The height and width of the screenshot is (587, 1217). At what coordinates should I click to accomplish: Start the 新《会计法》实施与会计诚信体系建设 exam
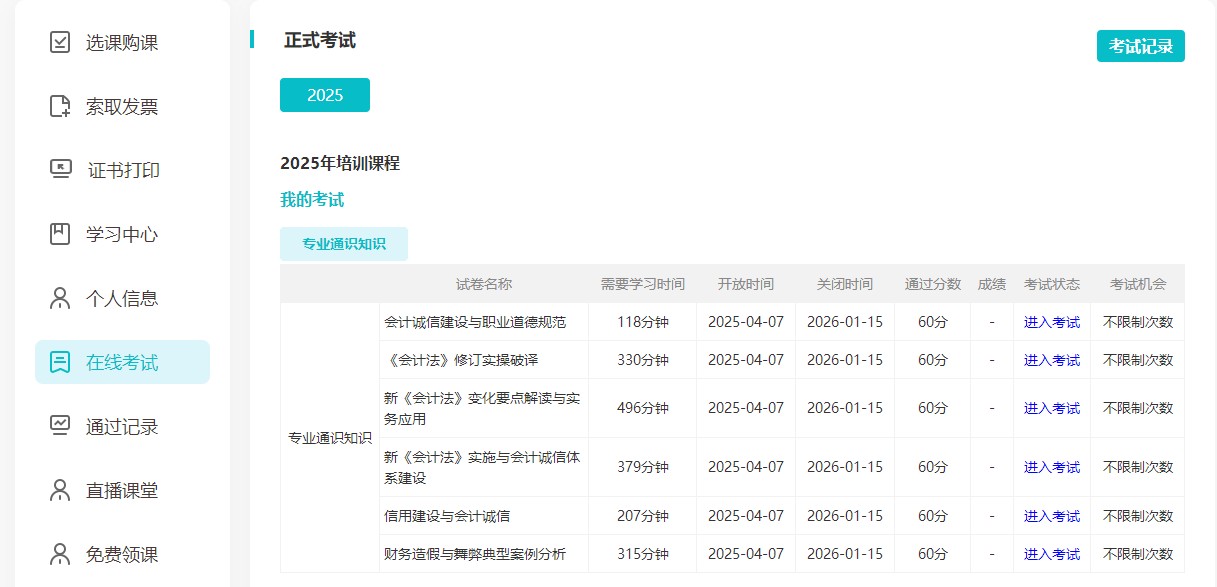1051,466
